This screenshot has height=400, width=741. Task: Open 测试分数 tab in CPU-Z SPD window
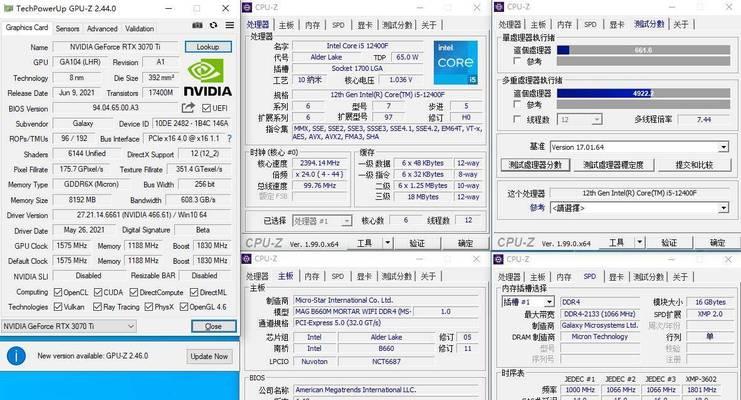tap(648, 277)
